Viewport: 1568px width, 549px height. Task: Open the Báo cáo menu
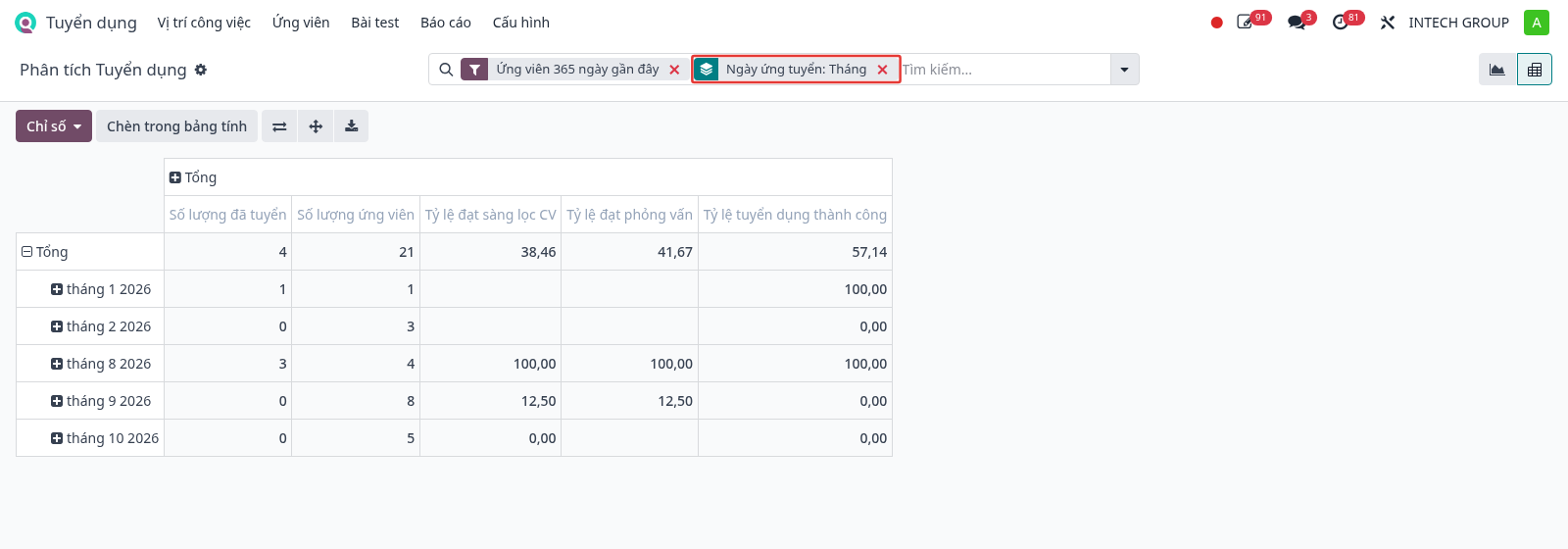click(x=446, y=23)
